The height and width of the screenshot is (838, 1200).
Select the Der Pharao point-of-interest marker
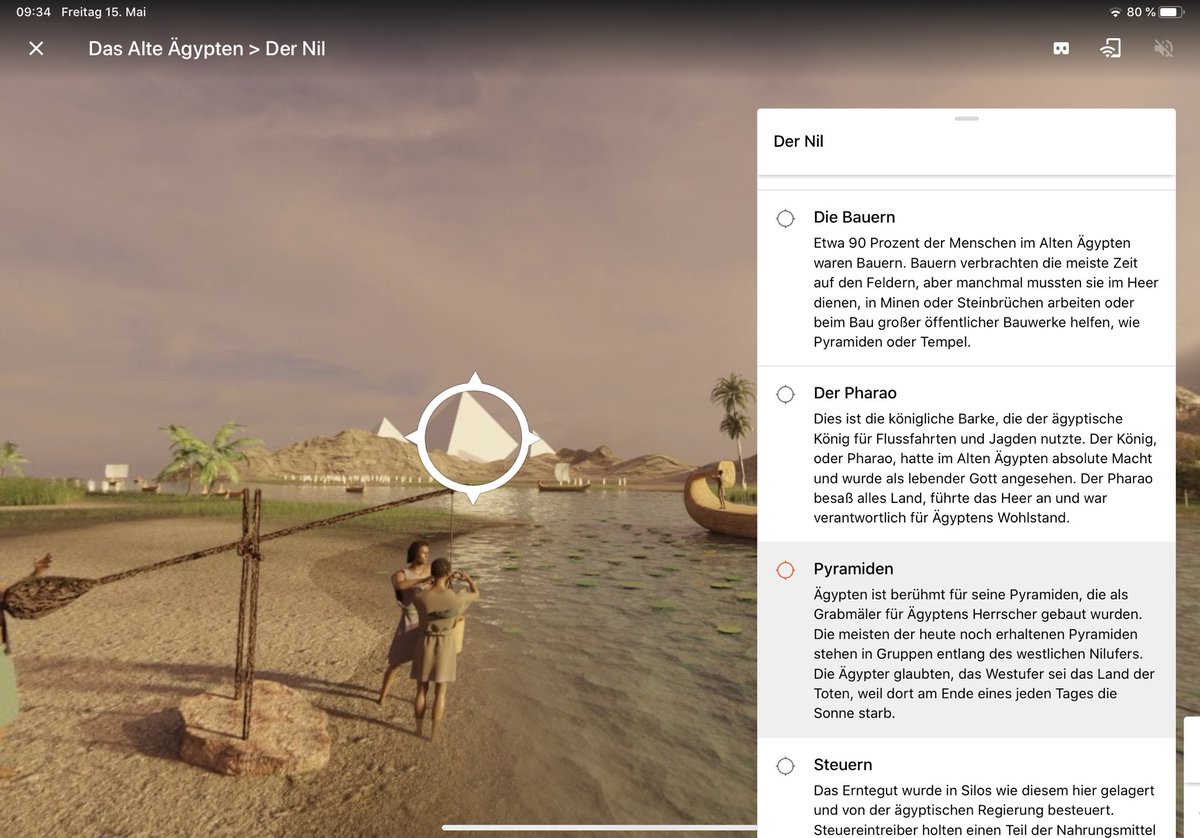tap(786, 394)
